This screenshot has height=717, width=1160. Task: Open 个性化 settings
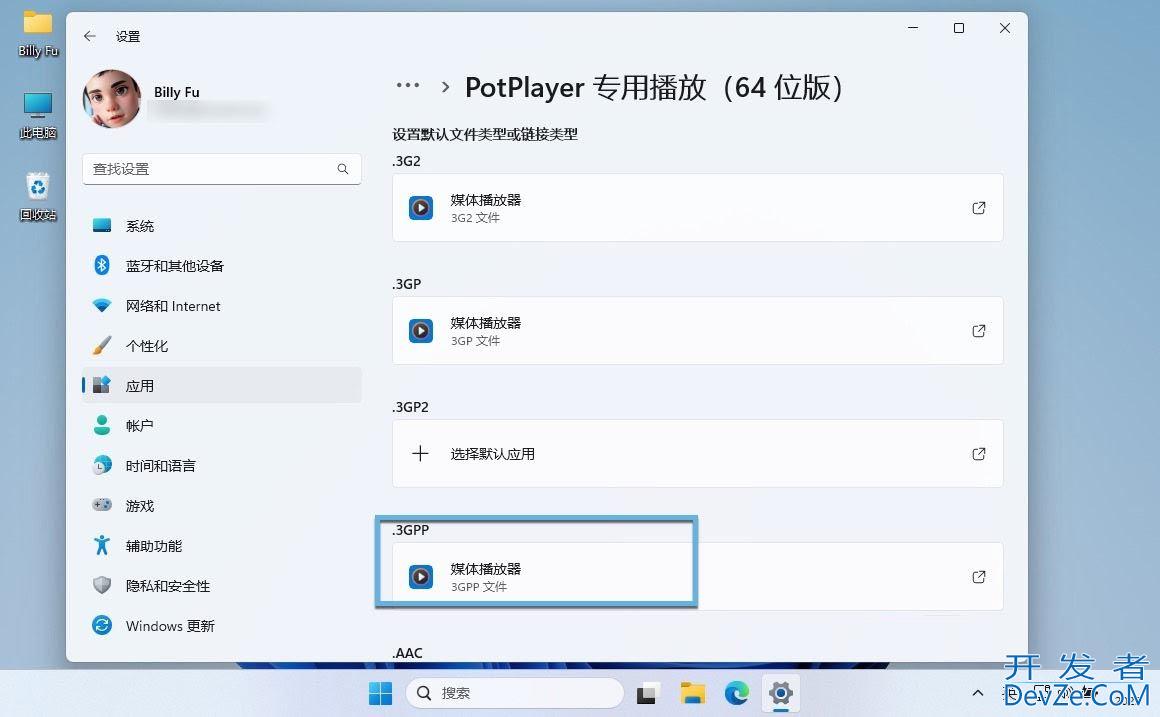[222, 346]
